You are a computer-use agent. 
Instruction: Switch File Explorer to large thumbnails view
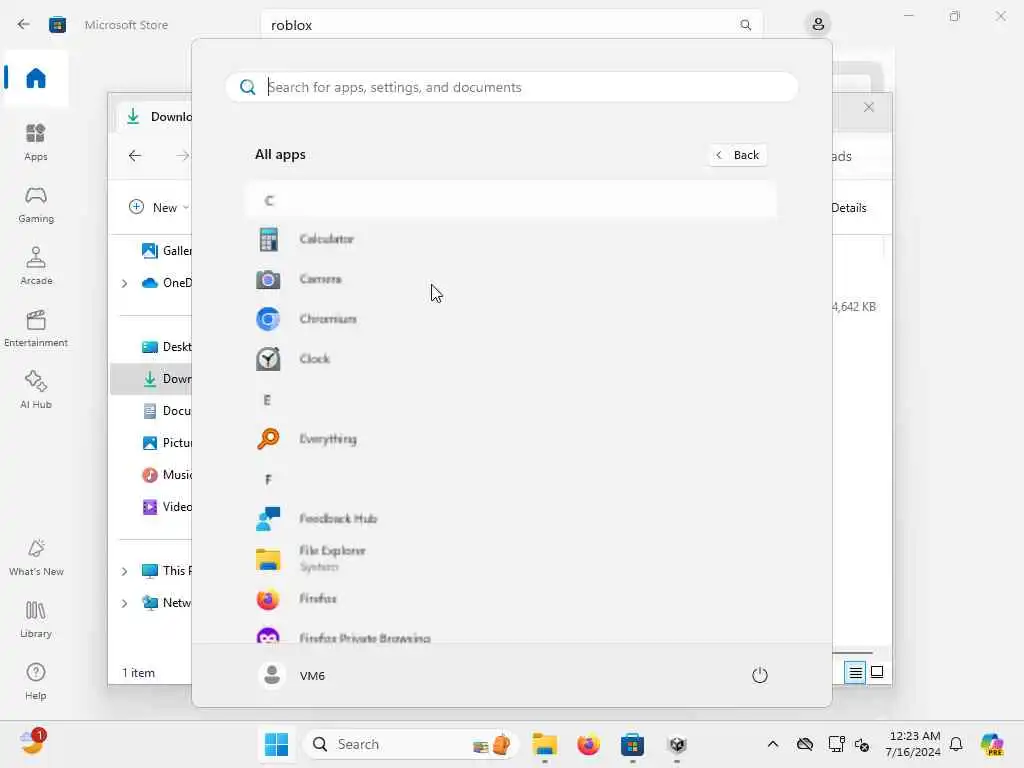877,672
